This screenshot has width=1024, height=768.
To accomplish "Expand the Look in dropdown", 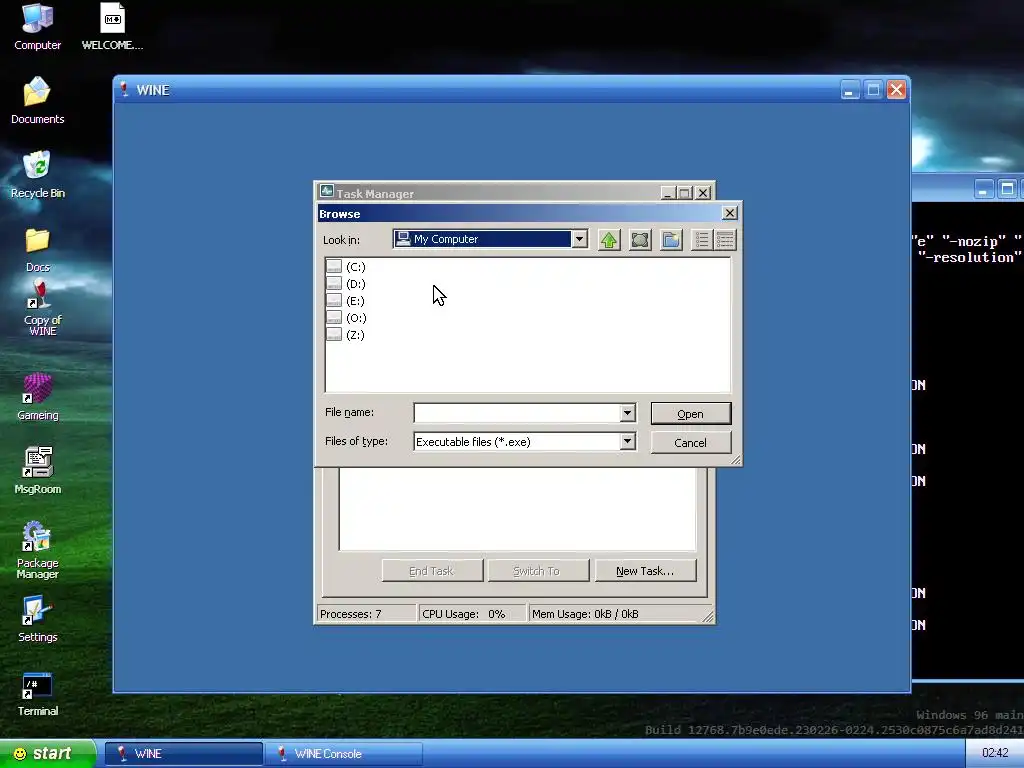I will click(x=579, y=239).
